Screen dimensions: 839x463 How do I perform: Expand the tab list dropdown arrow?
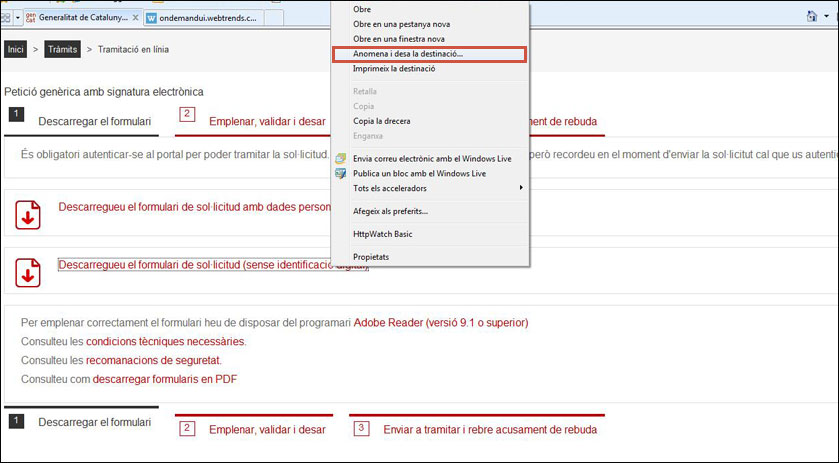click(18, 18)
